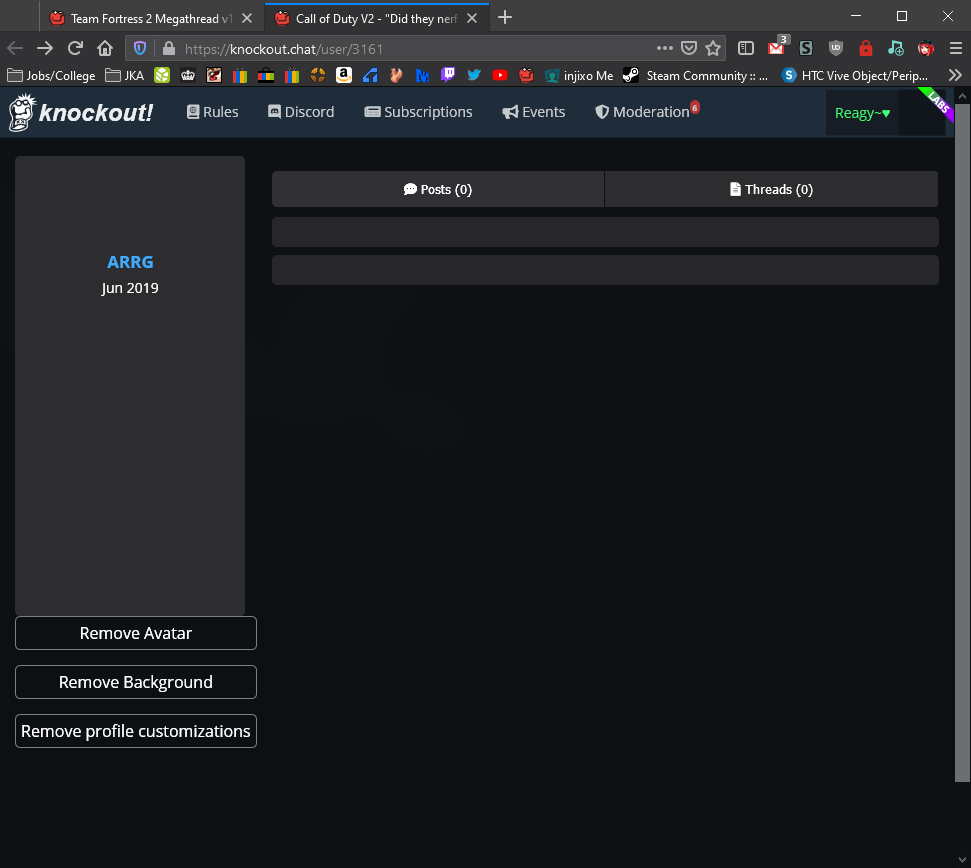Open HTC Vive Object bookmark

pyautogui.click(x=855, y=75)
